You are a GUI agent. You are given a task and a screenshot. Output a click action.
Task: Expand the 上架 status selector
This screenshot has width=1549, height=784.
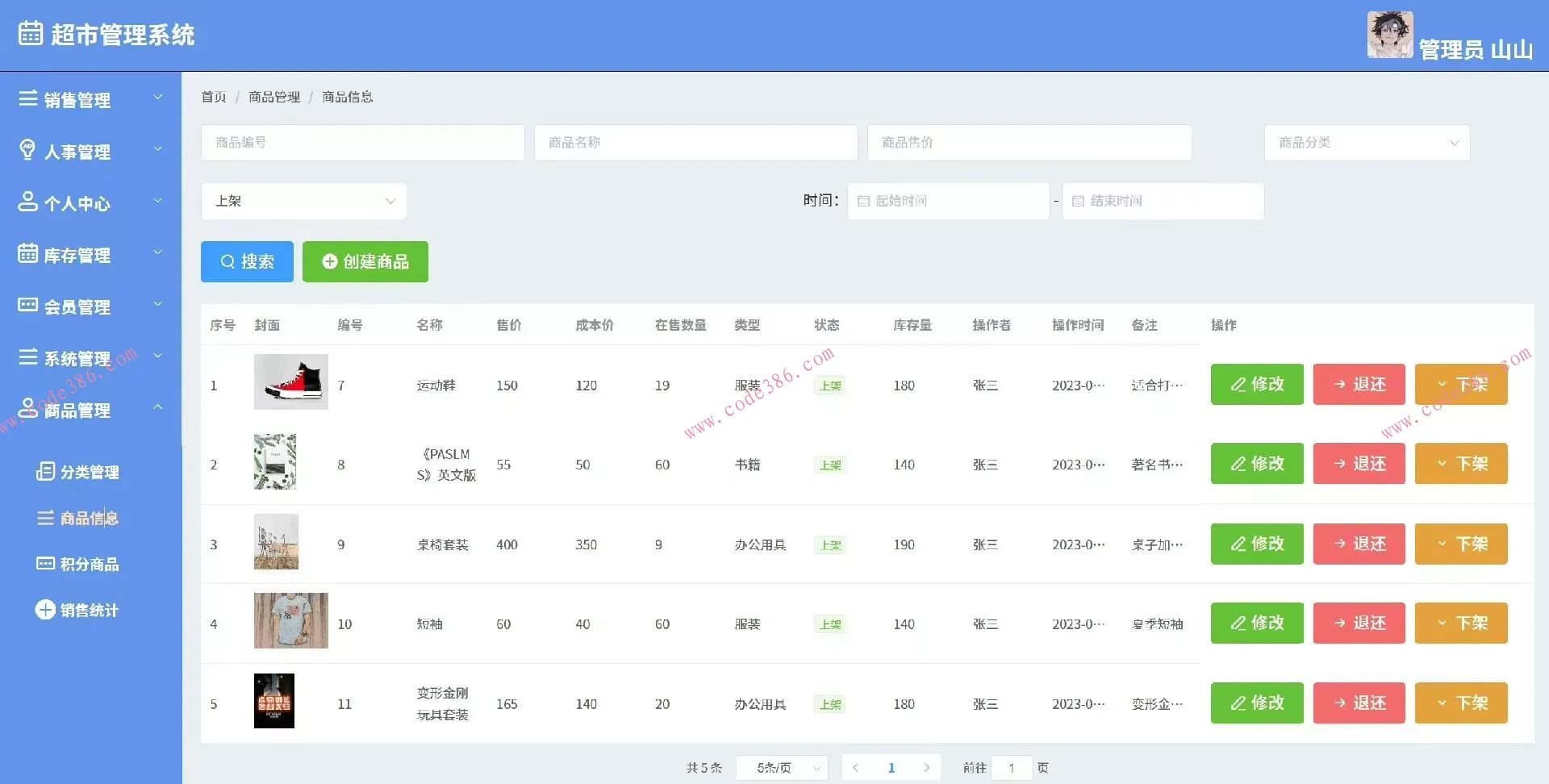[304, 201]
